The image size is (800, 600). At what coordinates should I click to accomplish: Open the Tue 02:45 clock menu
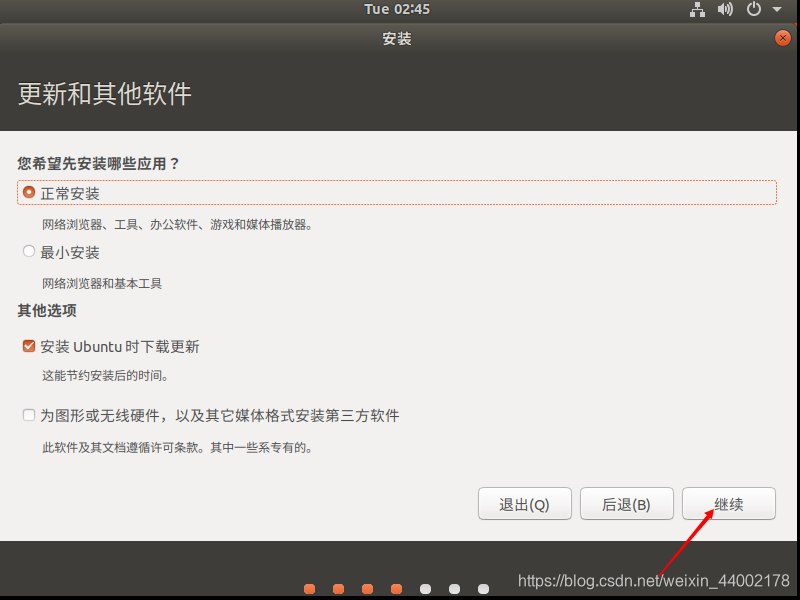pyautogui.click(x=397, y=9)
